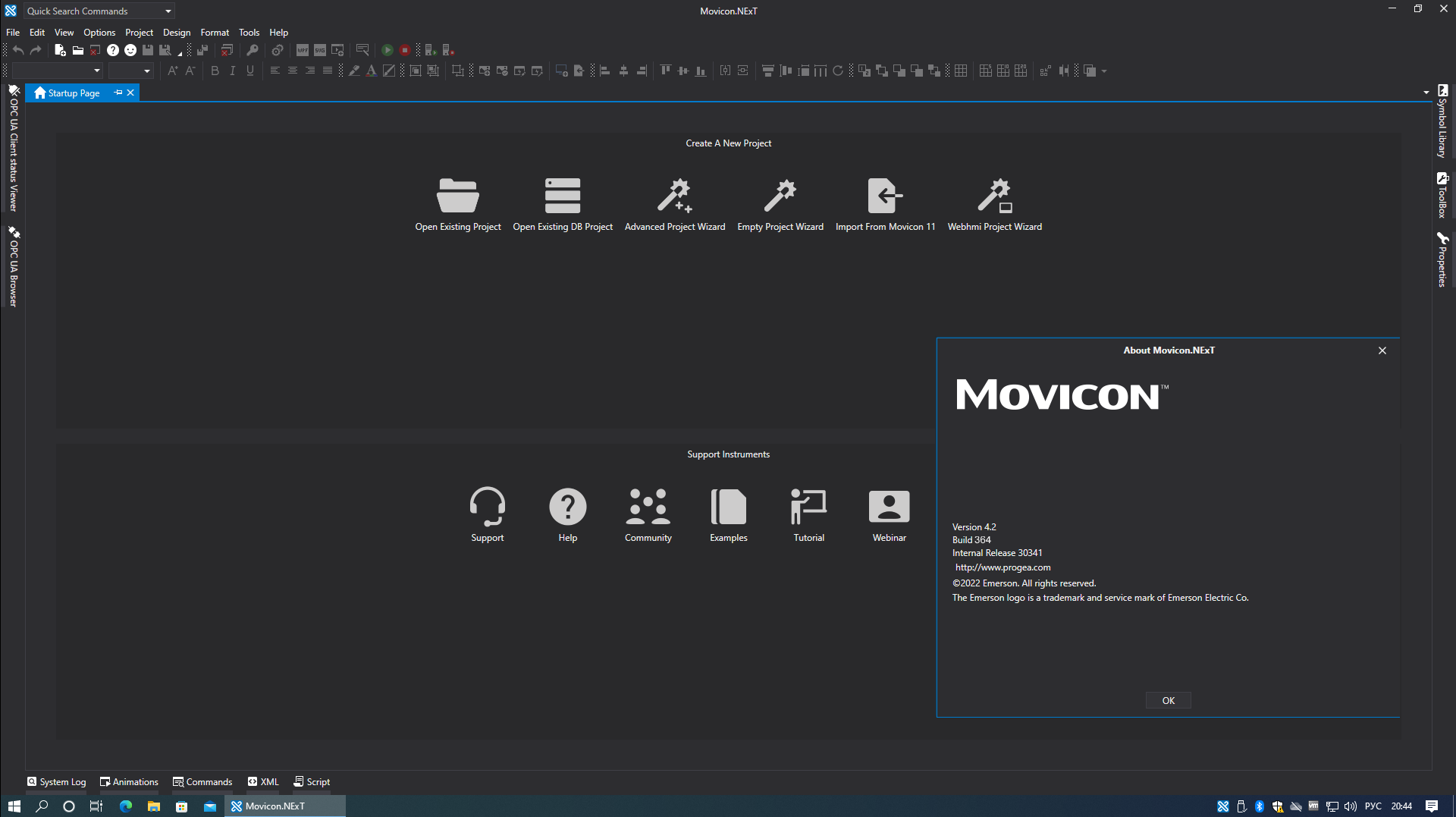The image size is (1456, 817).
Task: Click the Open folder toolbar icon
Action: click(77, 50)
